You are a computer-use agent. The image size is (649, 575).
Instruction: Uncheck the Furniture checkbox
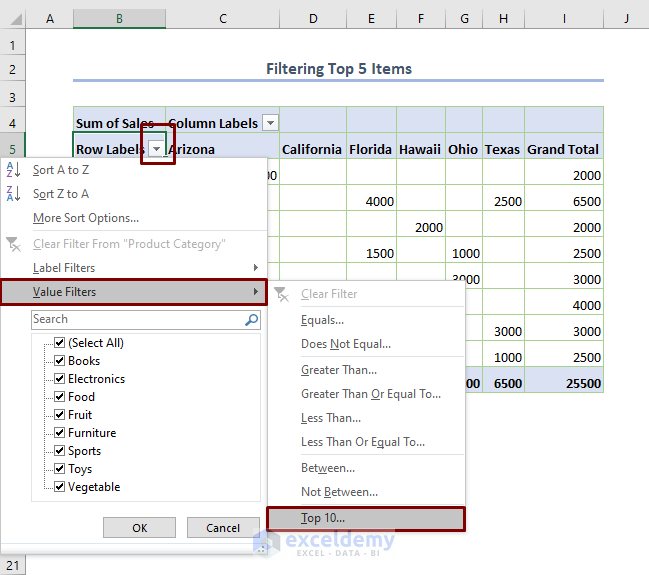click(x=60, y=433)
